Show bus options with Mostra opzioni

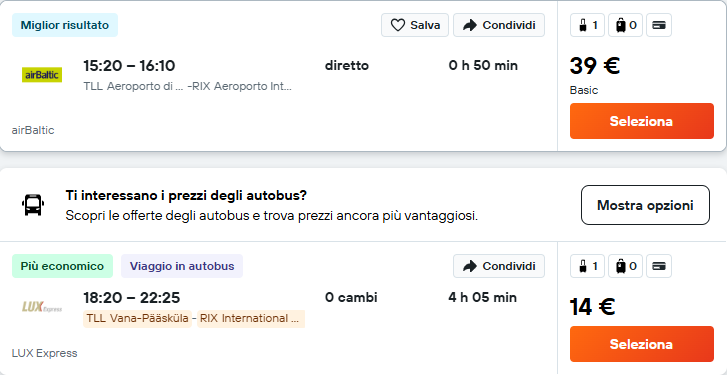645,205
